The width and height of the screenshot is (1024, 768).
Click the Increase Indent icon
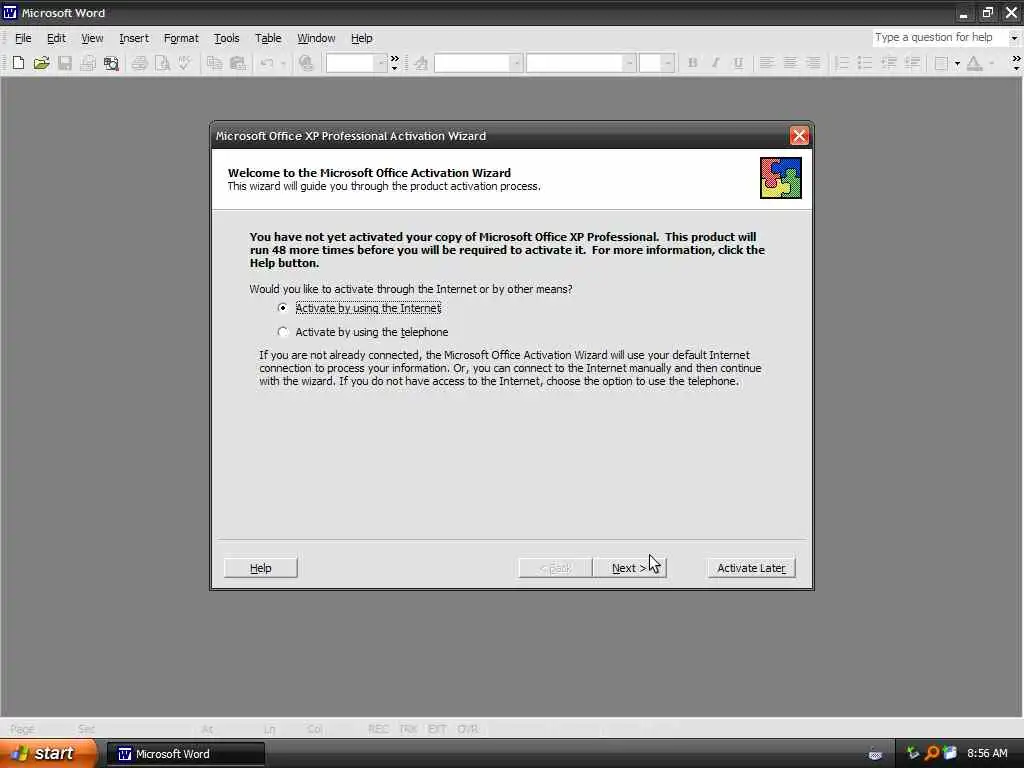click(912, 63)
